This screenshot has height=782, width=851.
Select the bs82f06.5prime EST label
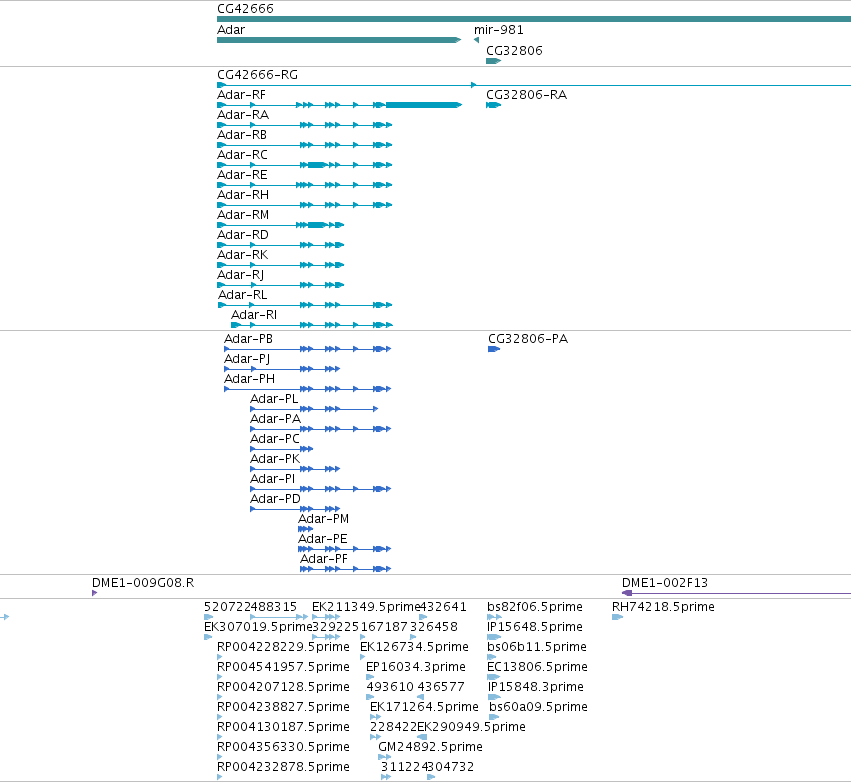point(535,607)
